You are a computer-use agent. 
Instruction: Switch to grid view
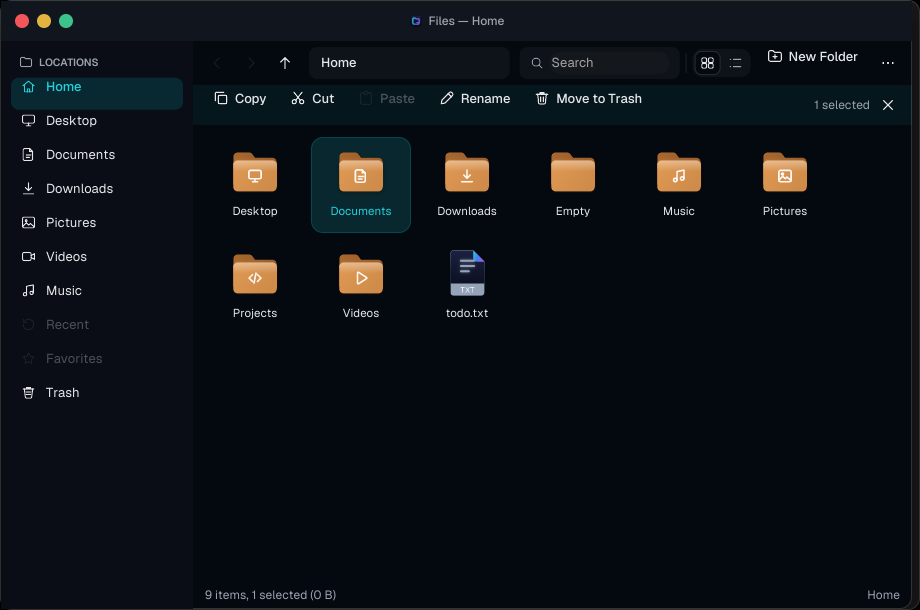(x=708, y=63)
